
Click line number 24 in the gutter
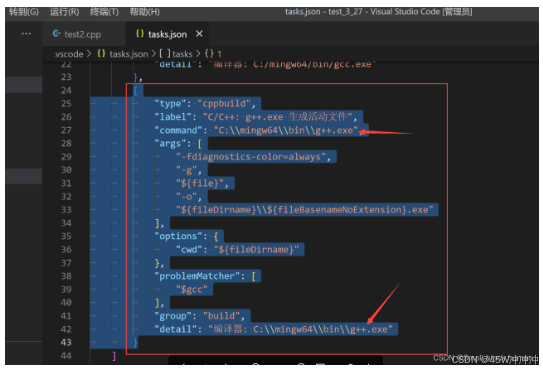point(66,90)
